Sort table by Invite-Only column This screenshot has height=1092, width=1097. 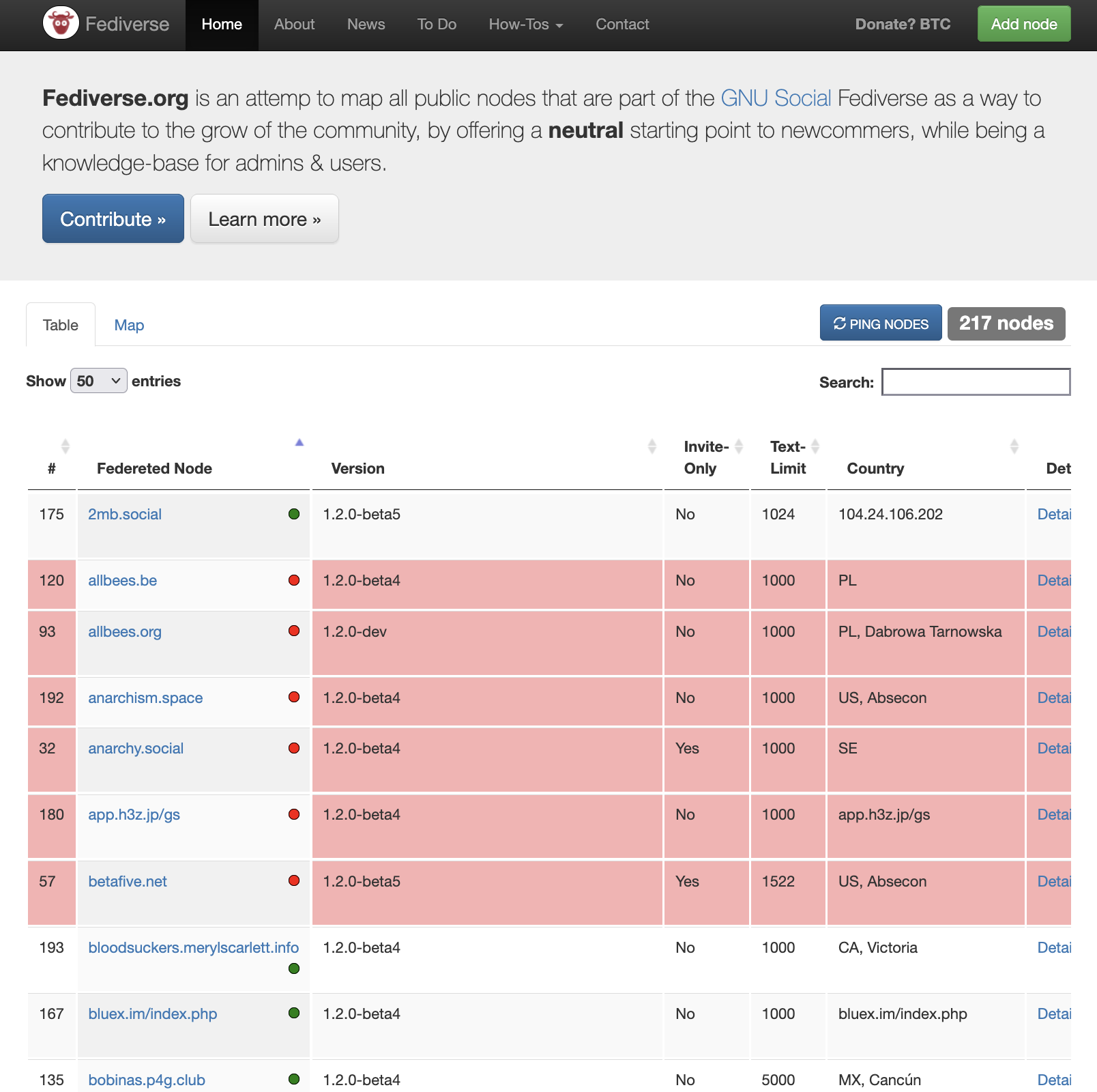point(738,447)
